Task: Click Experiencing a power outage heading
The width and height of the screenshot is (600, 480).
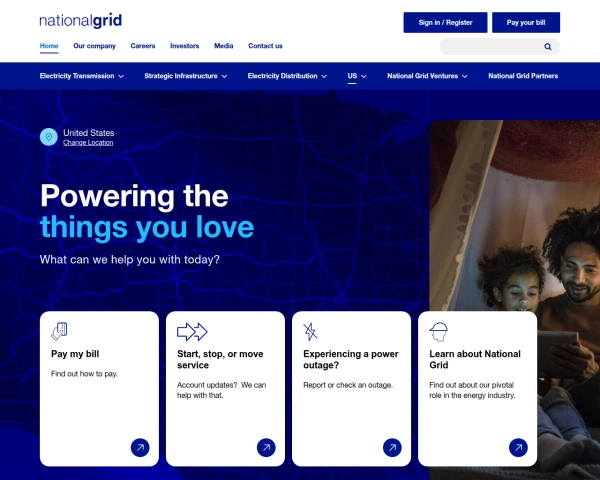Action: coord(351,359)
